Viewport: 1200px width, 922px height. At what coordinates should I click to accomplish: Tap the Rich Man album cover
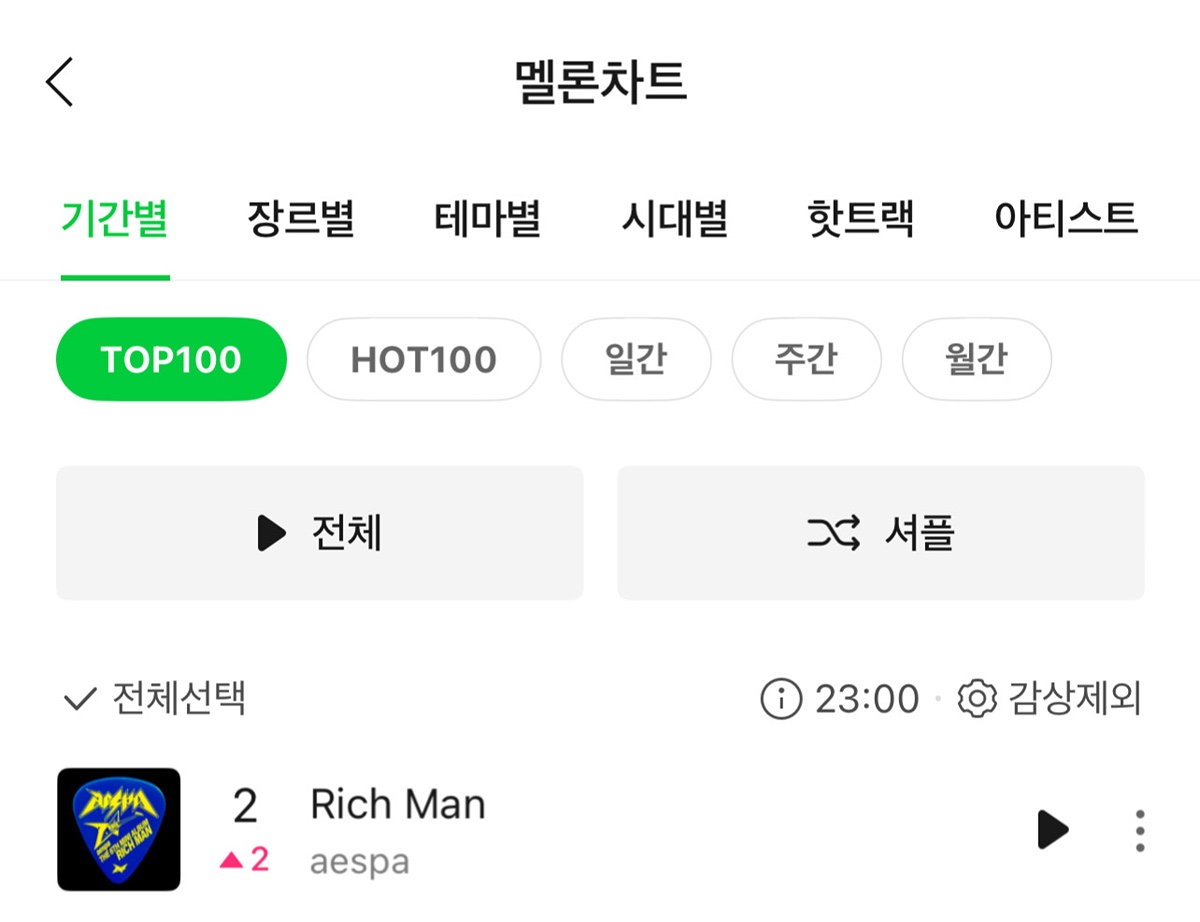pos(119,829)
